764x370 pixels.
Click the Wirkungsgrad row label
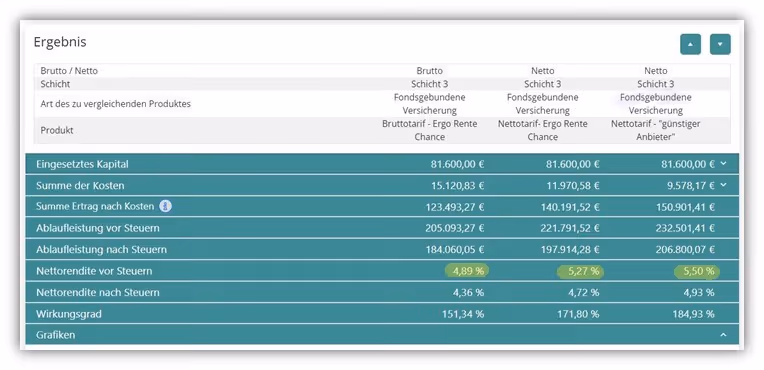69,314
